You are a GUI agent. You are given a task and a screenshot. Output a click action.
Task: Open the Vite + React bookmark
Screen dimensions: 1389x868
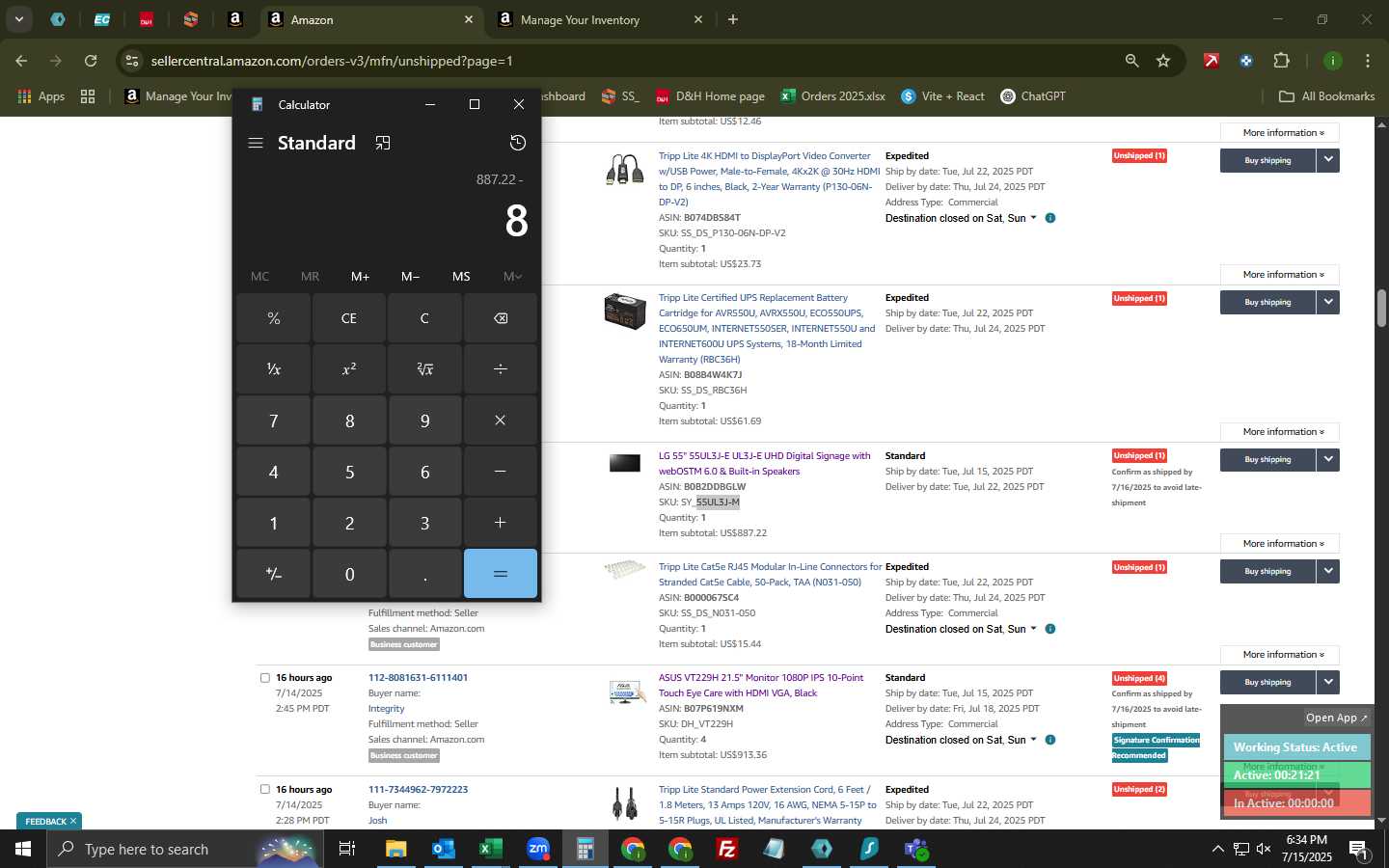(x=942, y=96)
